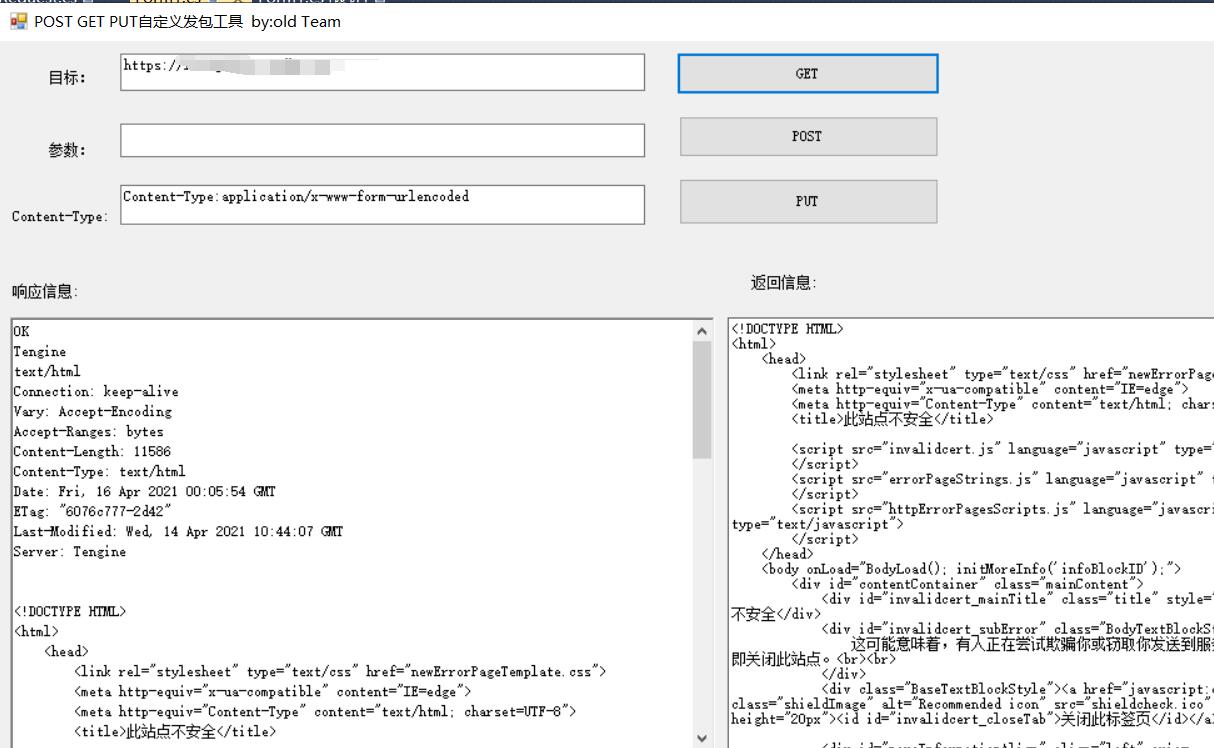This screenshot has height=748, width=1214.
Task: Click the invalidcert.js script line in return panel
Action: point(1002,449)
